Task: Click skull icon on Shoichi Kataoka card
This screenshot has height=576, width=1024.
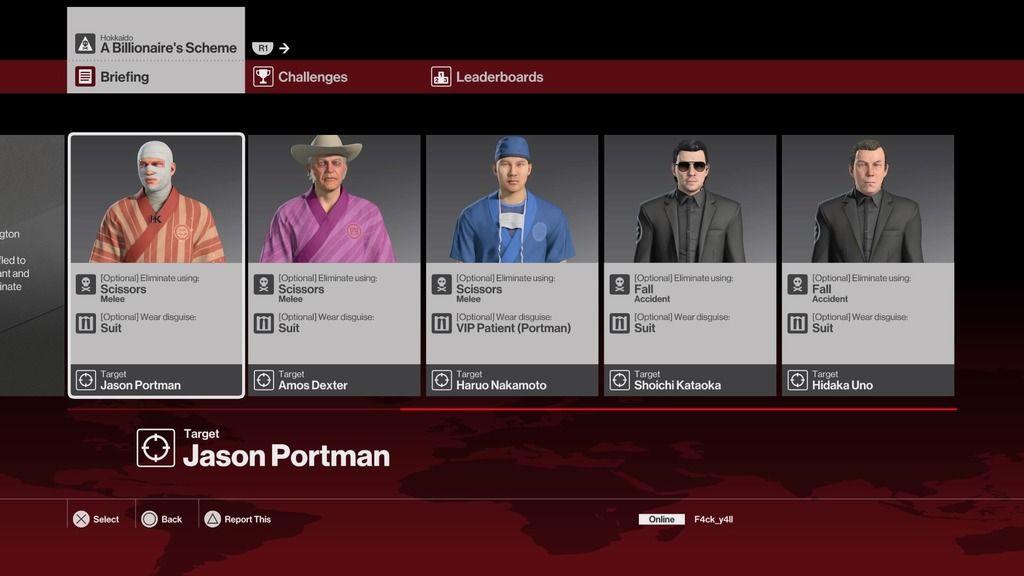Action: [x=620, y=285]
